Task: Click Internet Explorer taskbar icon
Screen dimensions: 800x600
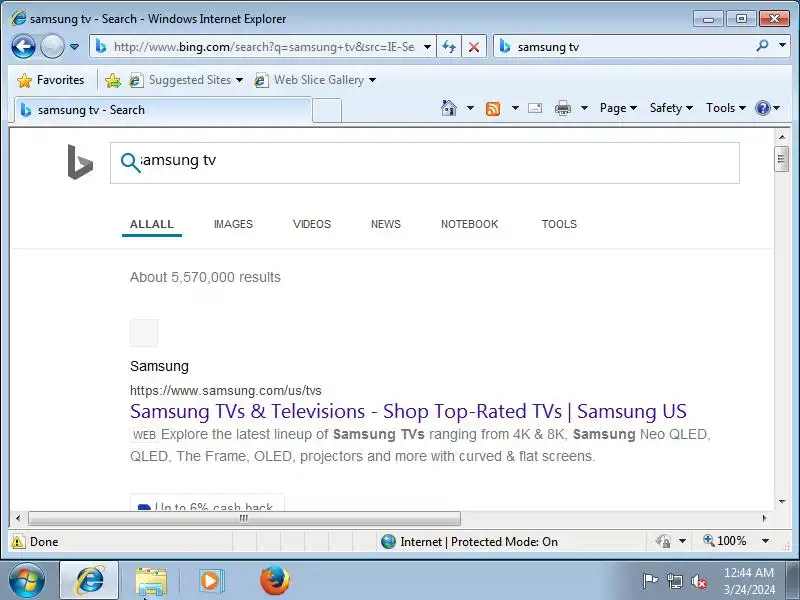Action: (x=89, y=581)
